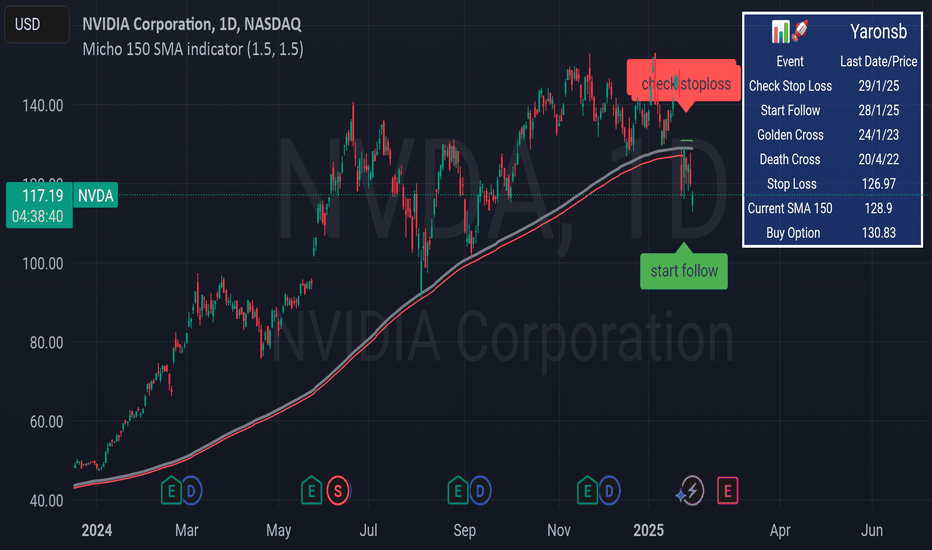Click the Jun time axis label
Viewport: 932px width, 550px height.
coord(872,530)
